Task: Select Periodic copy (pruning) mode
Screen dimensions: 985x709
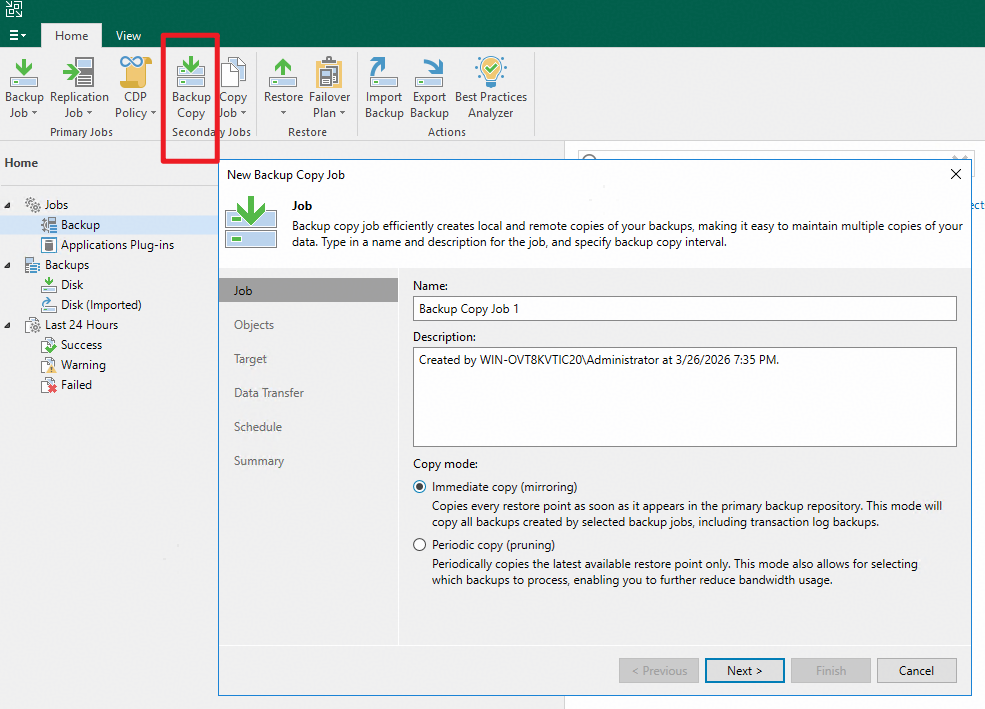Action: [420, 545]
